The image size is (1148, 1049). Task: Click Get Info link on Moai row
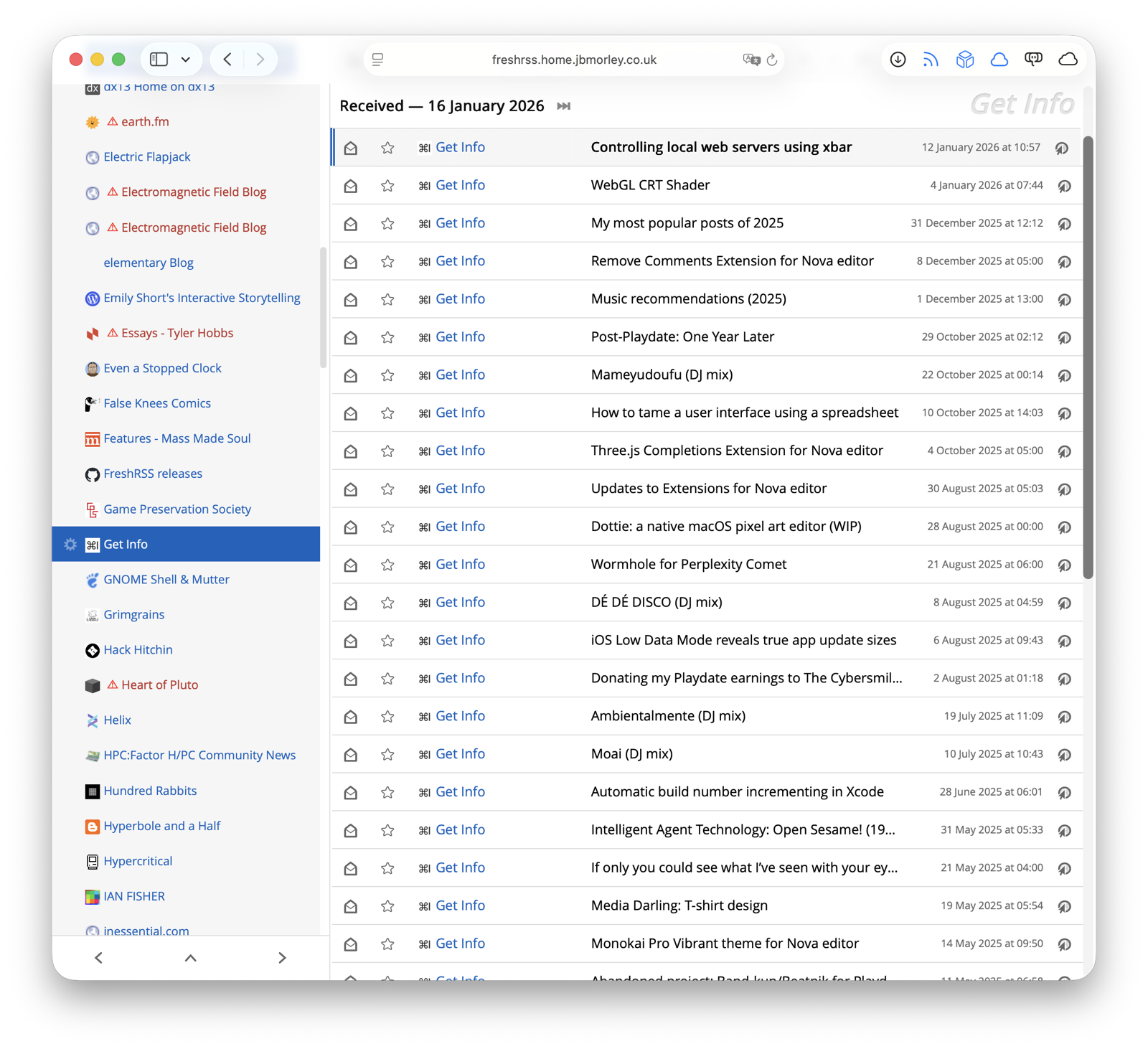[460, 754]
